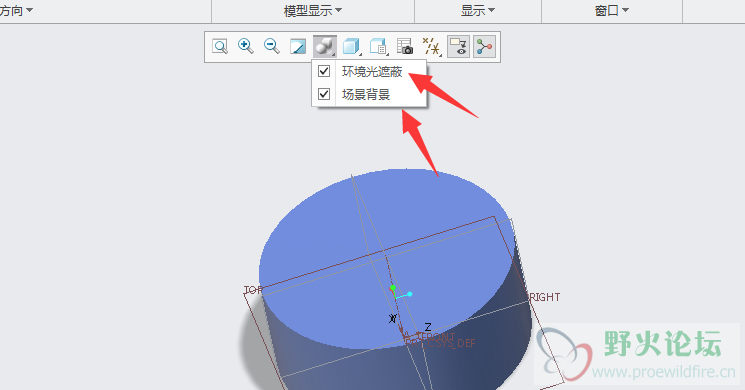Image resolution: width=745 pixels, height=390 pixels.
Task: Click the Repaint screen icon
Action: click(298, 47)
